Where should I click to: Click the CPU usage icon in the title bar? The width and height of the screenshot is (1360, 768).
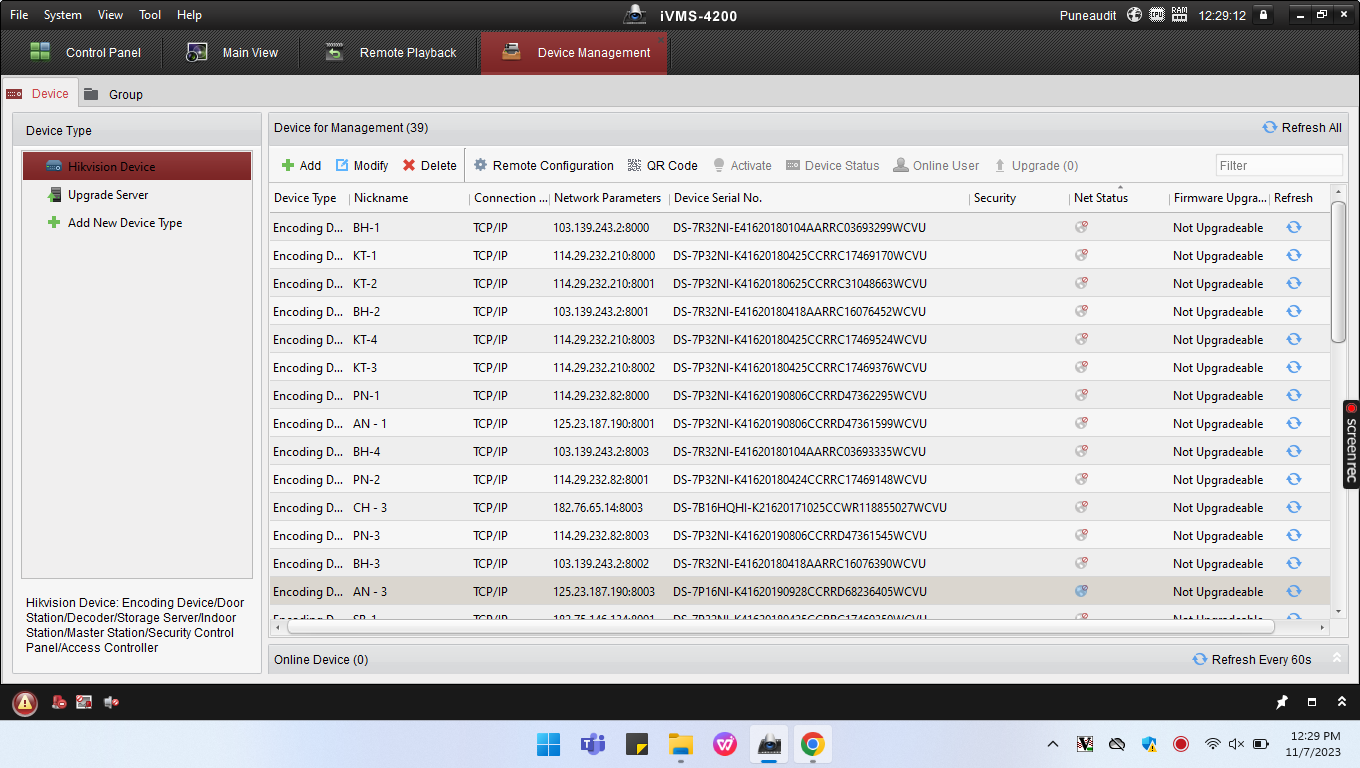tap(1157, 15)
